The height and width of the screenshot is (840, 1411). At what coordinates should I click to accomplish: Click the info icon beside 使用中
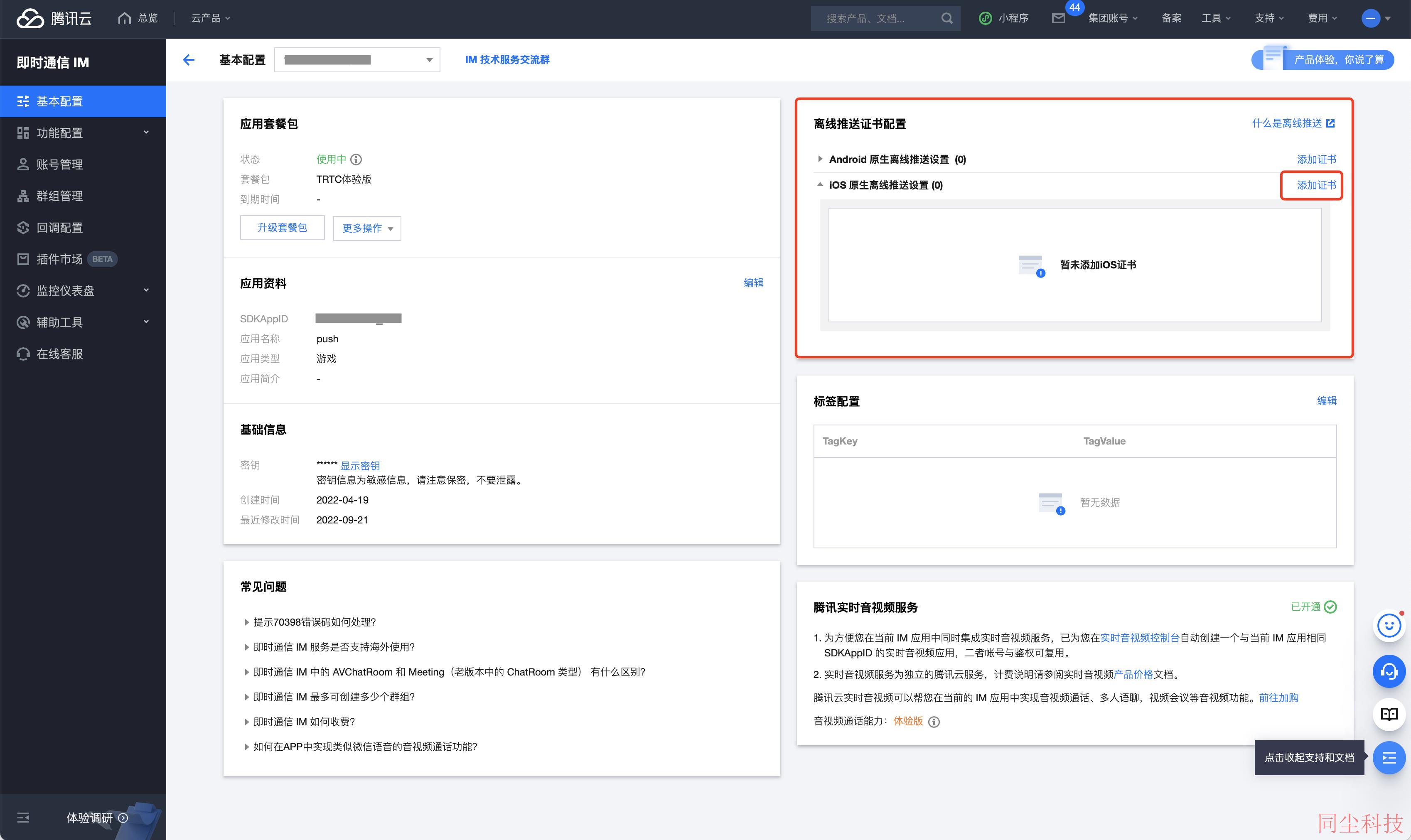click(x=356, y=160)
